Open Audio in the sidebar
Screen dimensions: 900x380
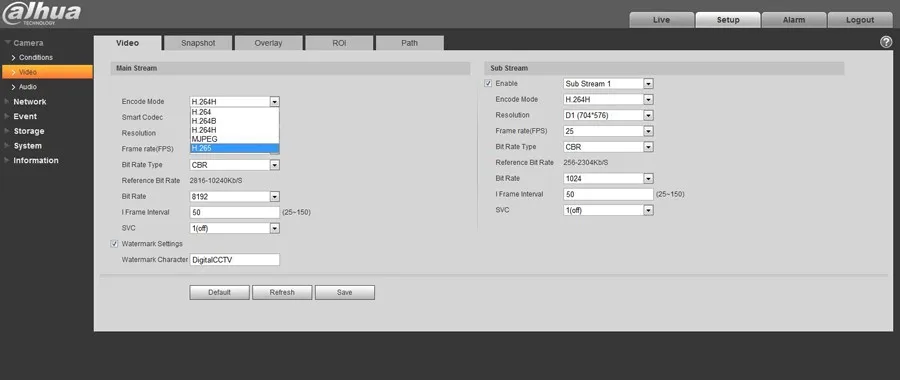point(28,87)
